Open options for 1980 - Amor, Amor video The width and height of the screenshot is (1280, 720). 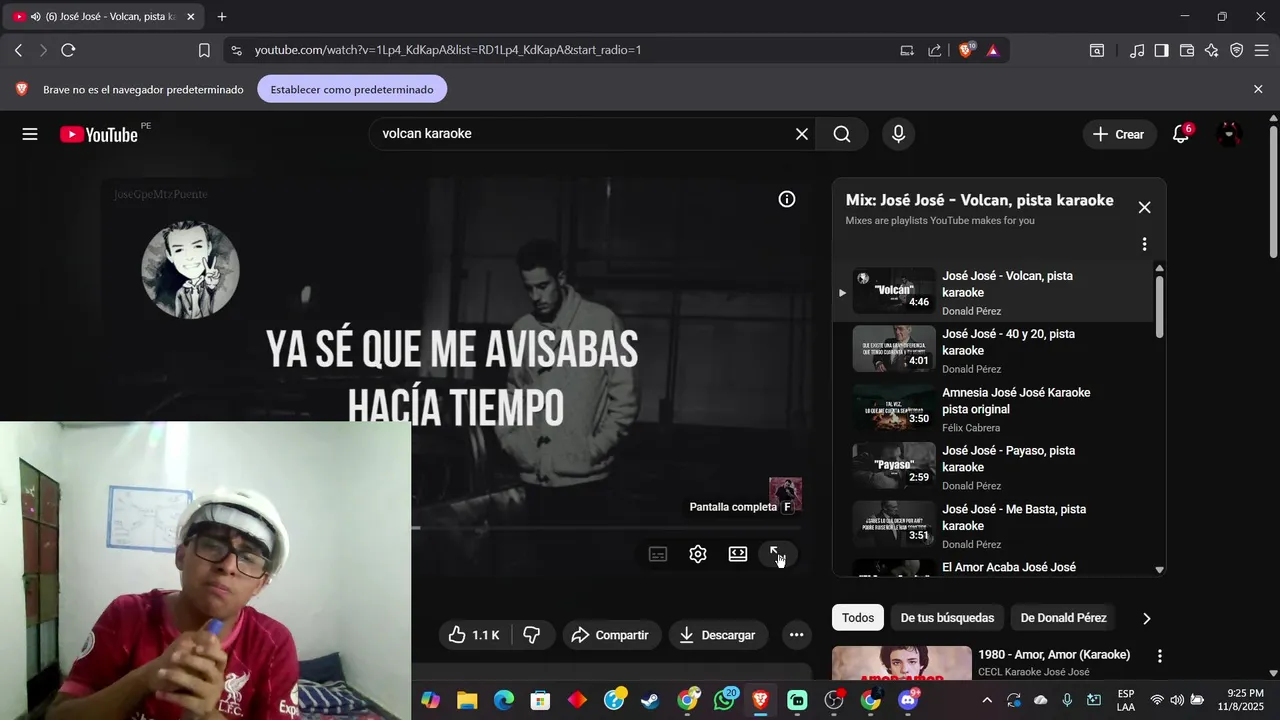click(x=1160, y=656)
